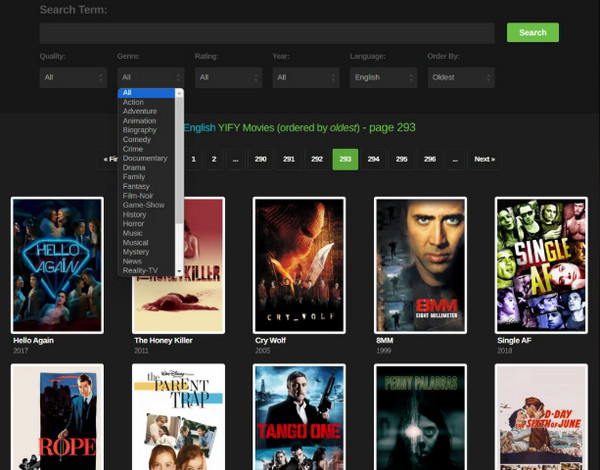Go to page 1
The image size is (600, 470).
click(194, 159)
